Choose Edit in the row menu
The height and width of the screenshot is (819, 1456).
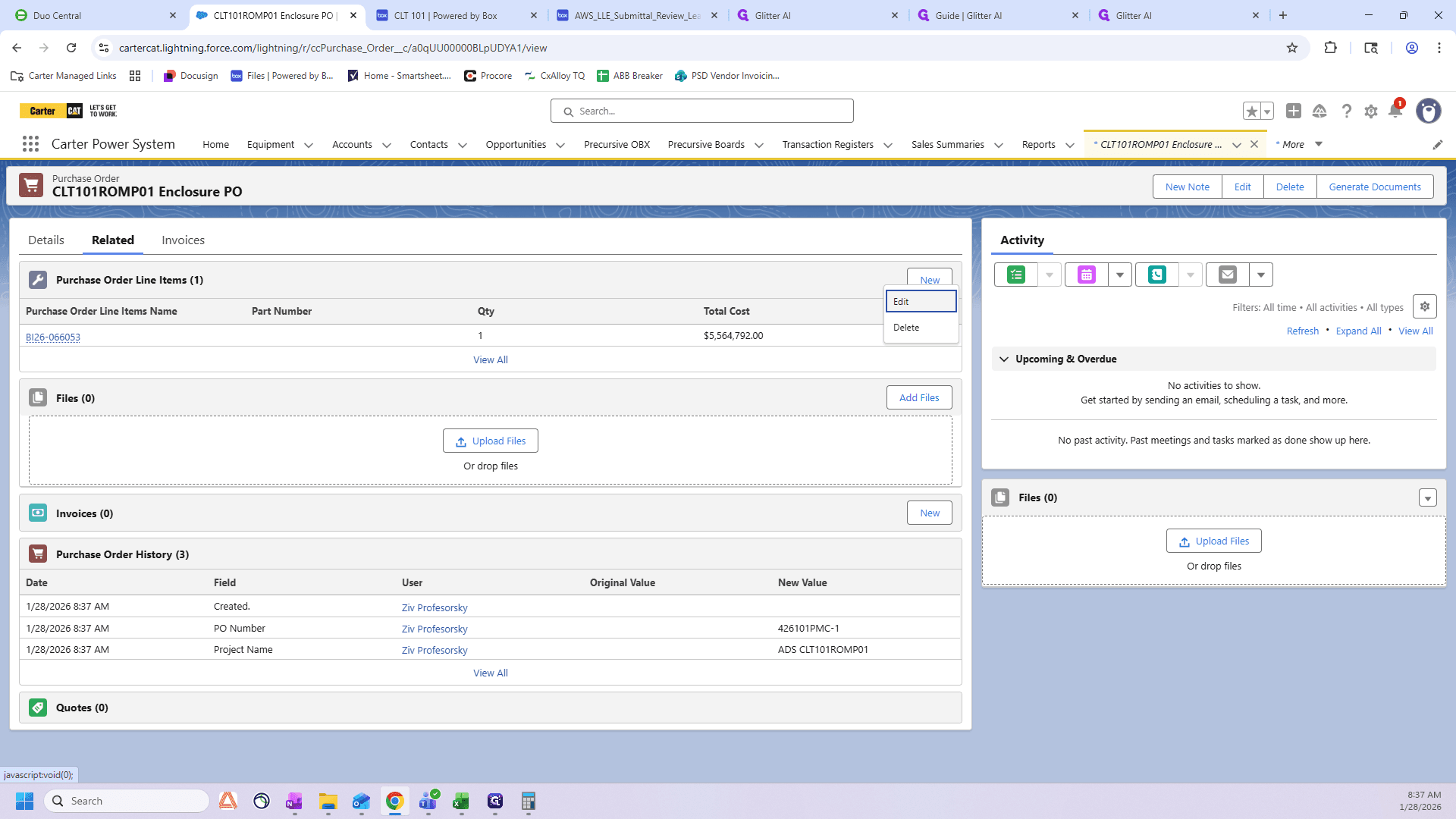click(921, 301)
